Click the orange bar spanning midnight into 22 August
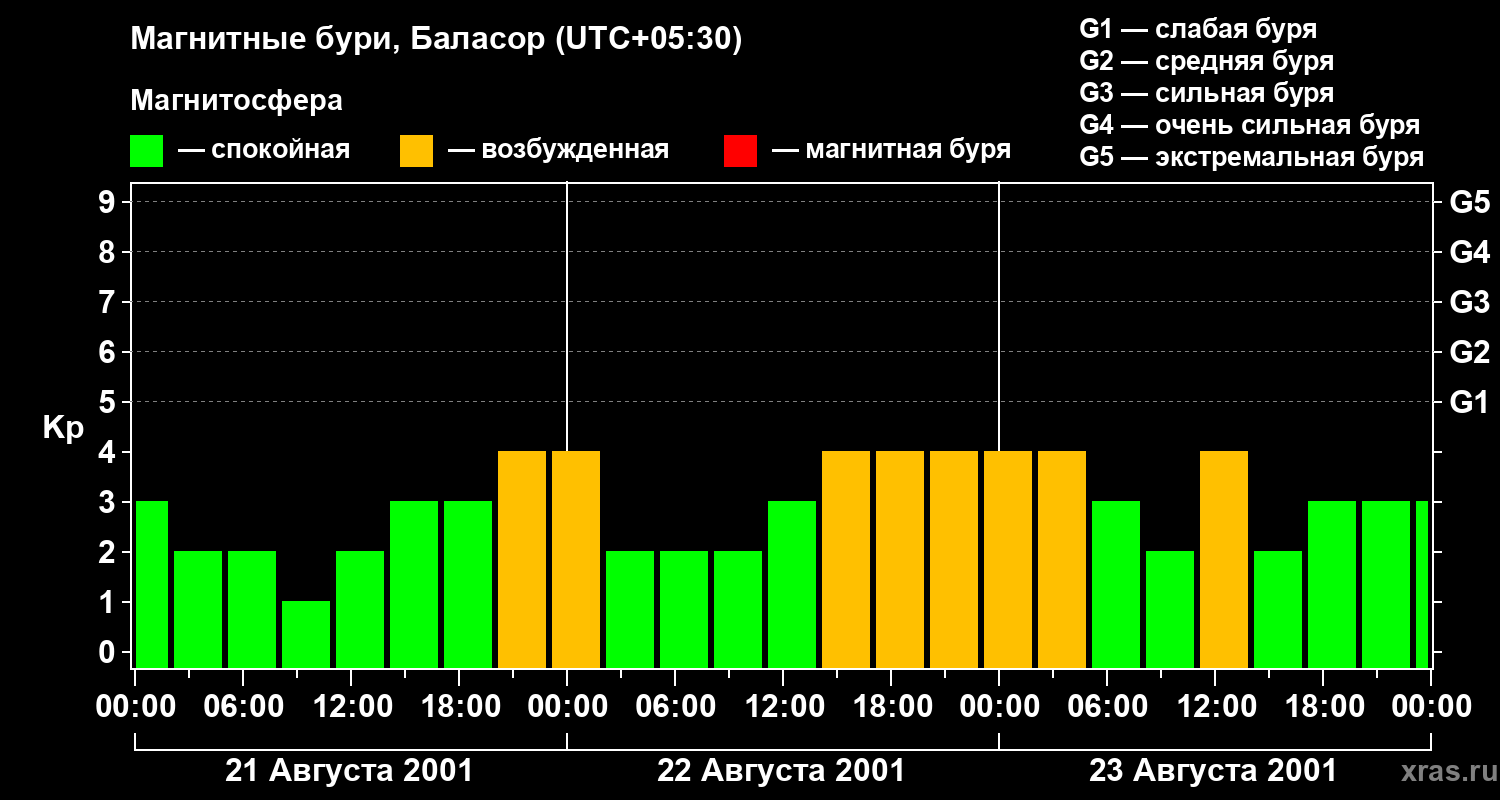 click(576, 559)
